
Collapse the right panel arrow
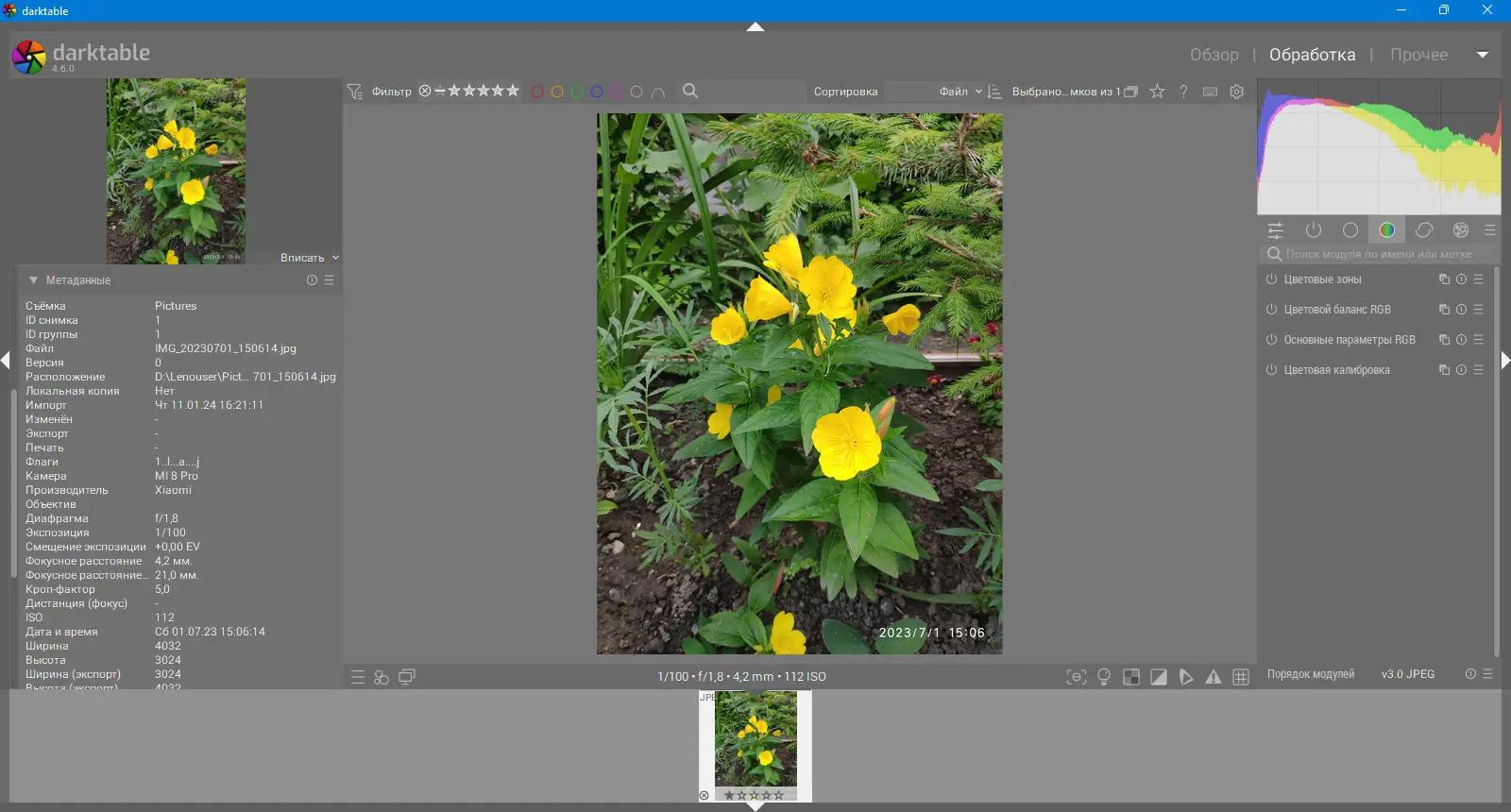tap(1505, 360)
